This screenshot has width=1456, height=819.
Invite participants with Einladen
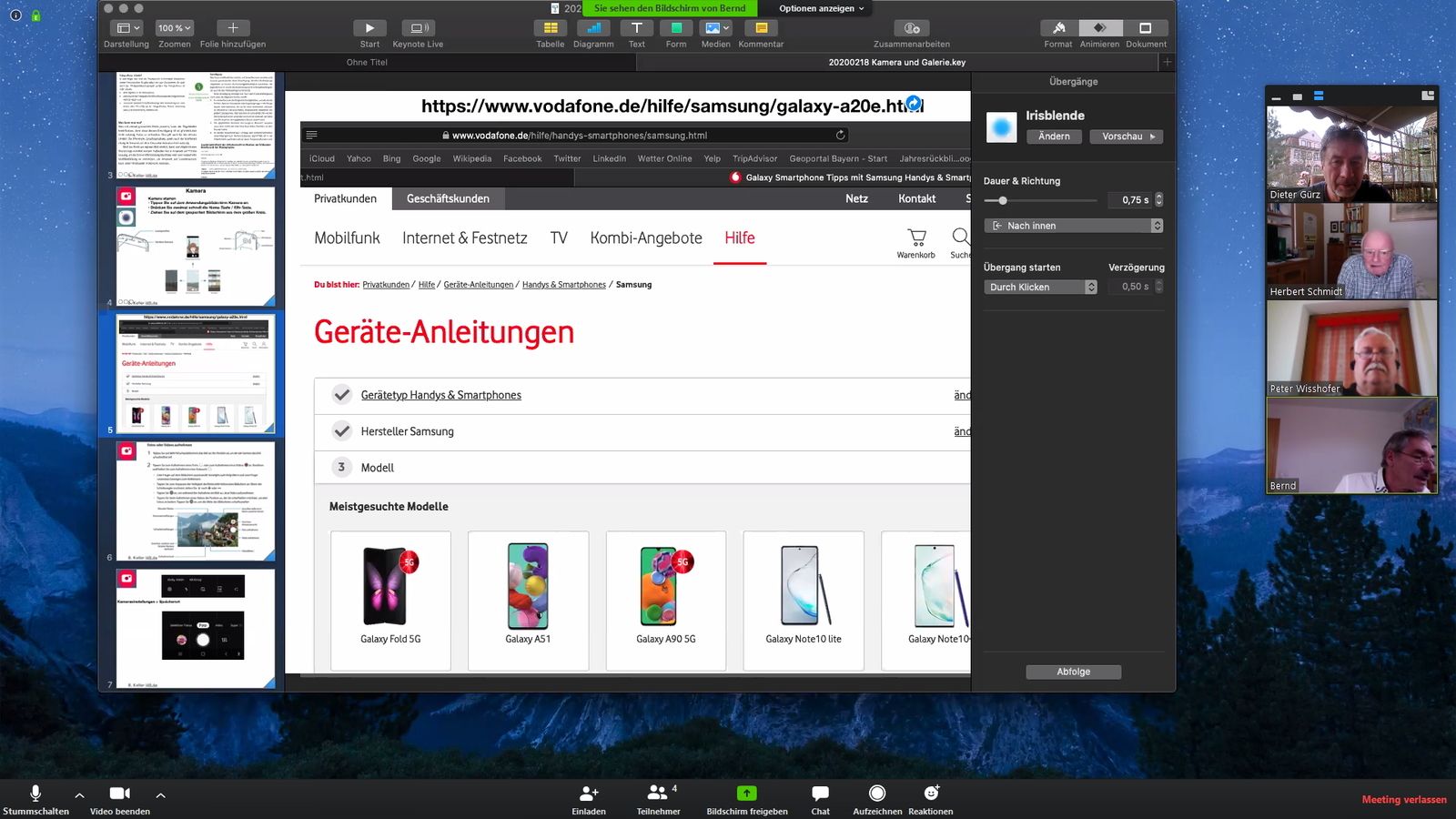[589, 799]
